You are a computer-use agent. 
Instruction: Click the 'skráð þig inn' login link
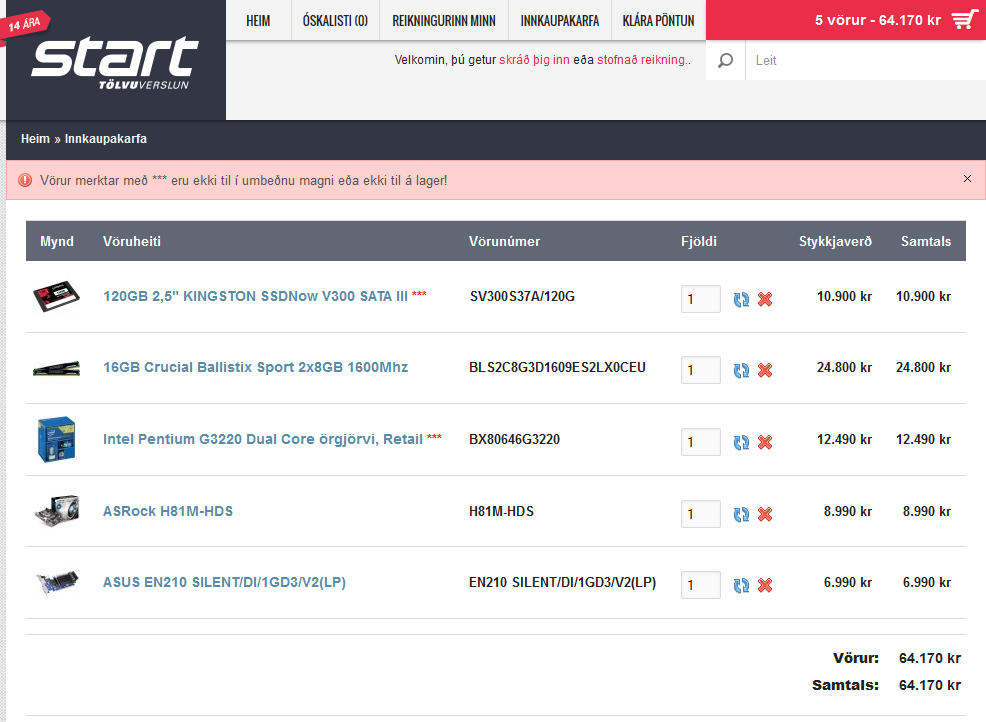pos(534,60)
